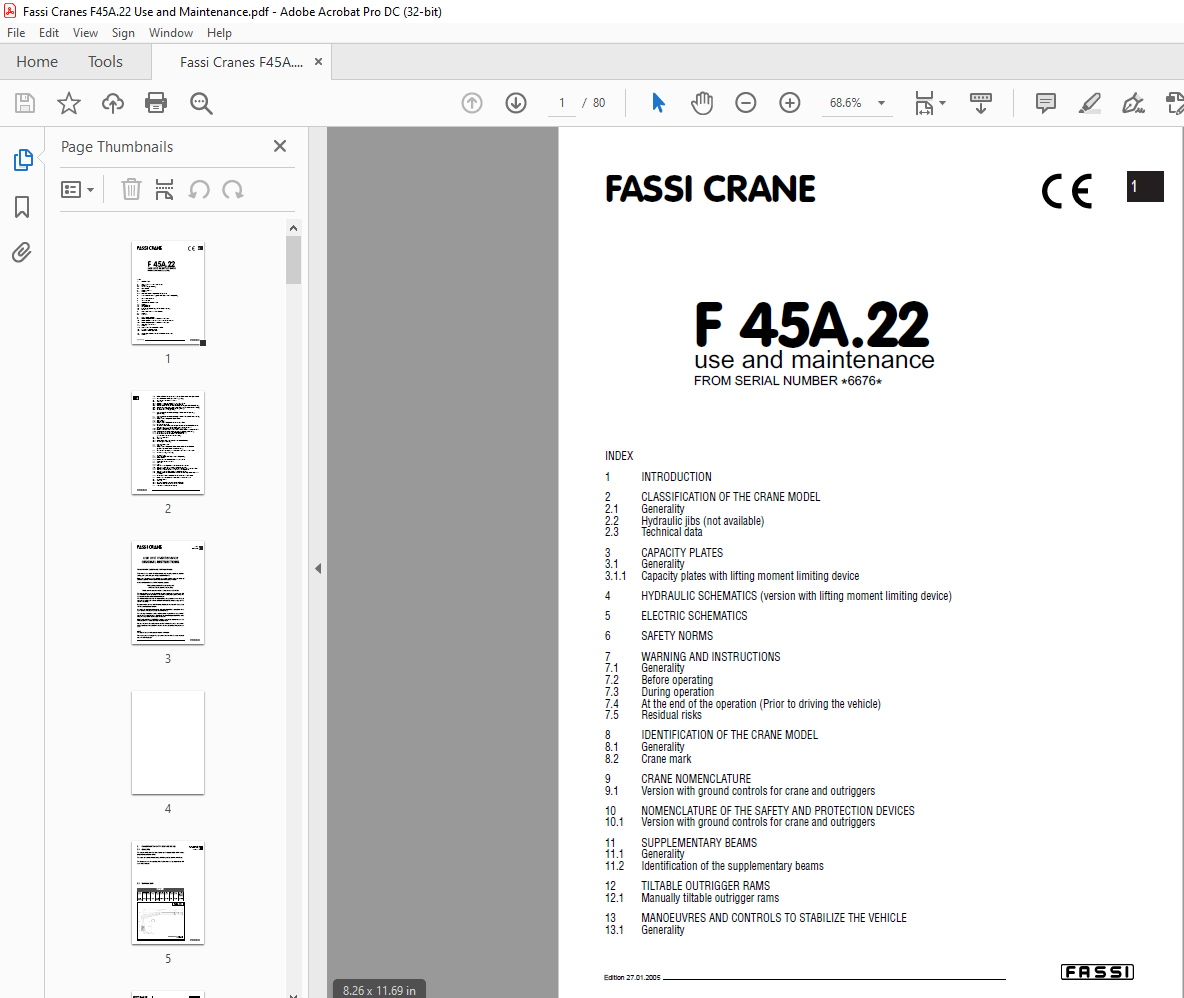Click thumbnails scrollbar up arrow
The height and width of the screenshot is (998, 1184).
tap(294, 227)
